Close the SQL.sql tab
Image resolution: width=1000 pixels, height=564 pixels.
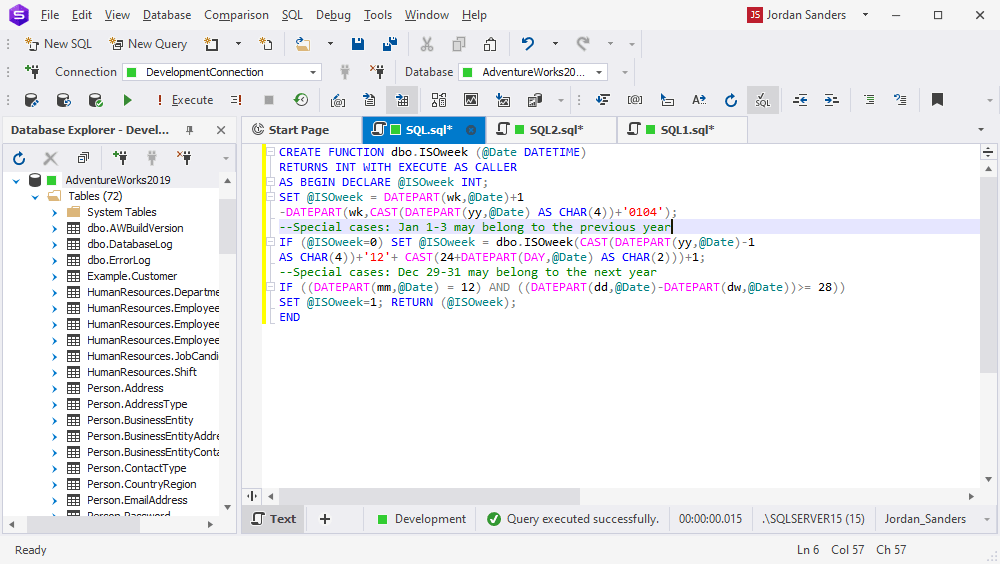[471, 130]
